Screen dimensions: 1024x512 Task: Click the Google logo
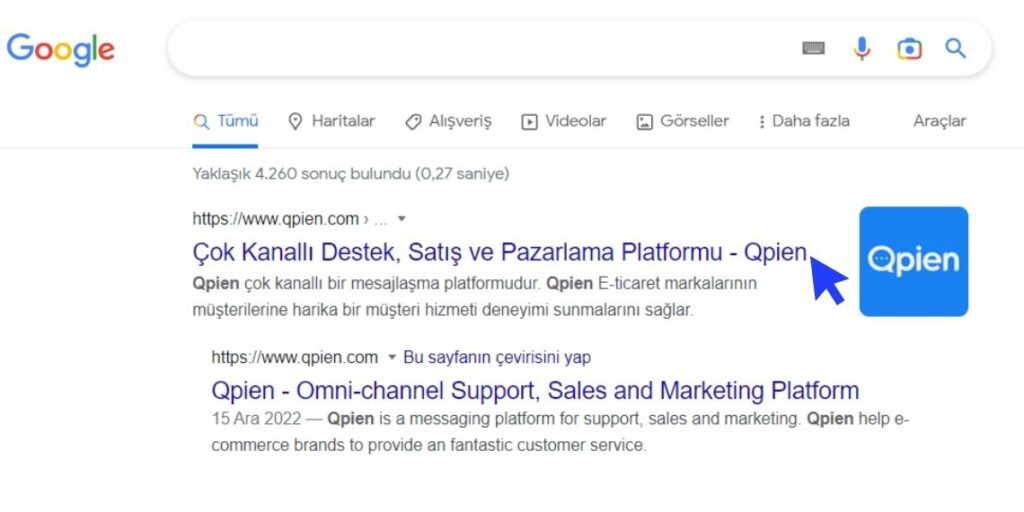(x=61, y=50)
